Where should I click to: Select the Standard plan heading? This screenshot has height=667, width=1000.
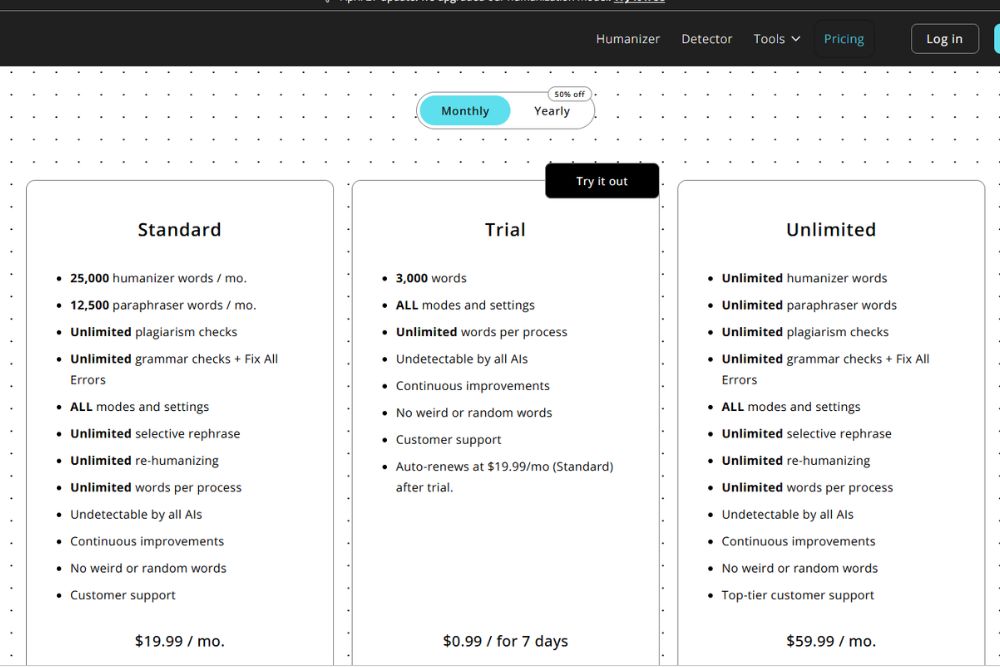coord(179,230)
